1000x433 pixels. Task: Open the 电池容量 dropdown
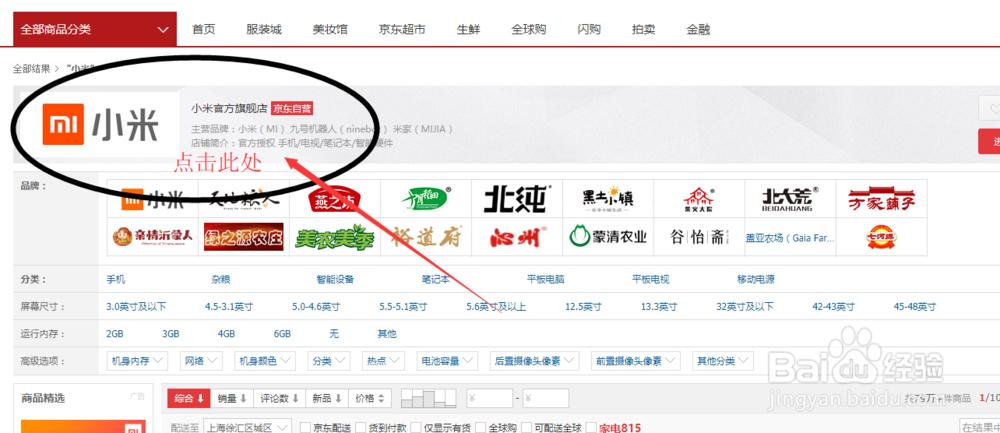(447, 361)
